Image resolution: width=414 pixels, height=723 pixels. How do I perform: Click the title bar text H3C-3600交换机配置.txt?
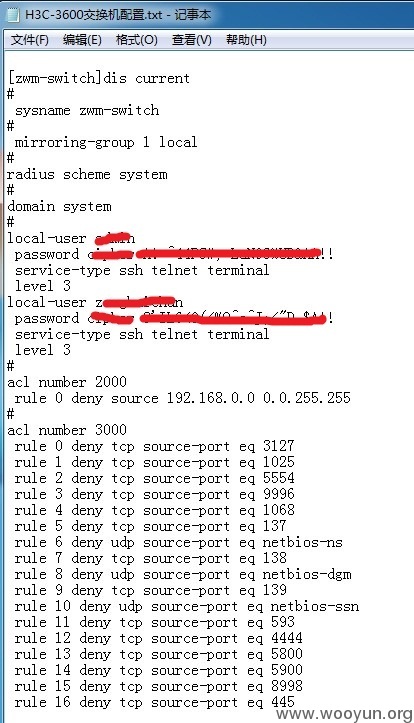[94, 15]
